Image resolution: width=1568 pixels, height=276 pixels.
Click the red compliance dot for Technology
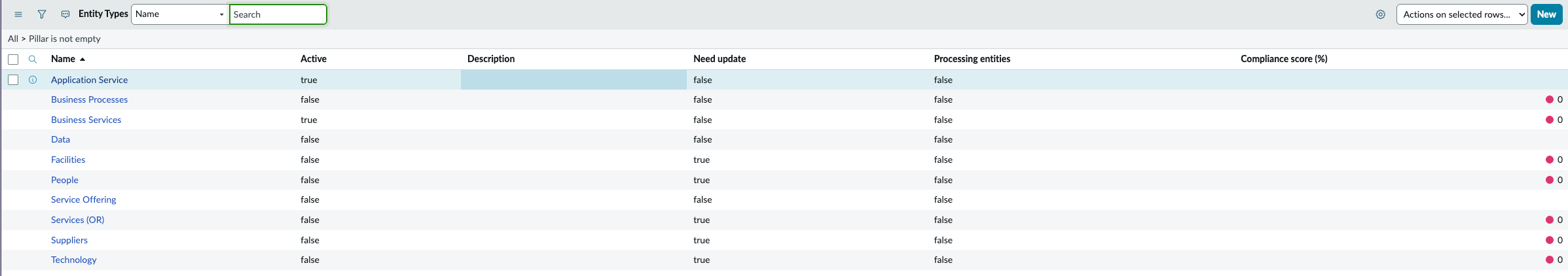pyautogui.click(x=1550, y=260)
